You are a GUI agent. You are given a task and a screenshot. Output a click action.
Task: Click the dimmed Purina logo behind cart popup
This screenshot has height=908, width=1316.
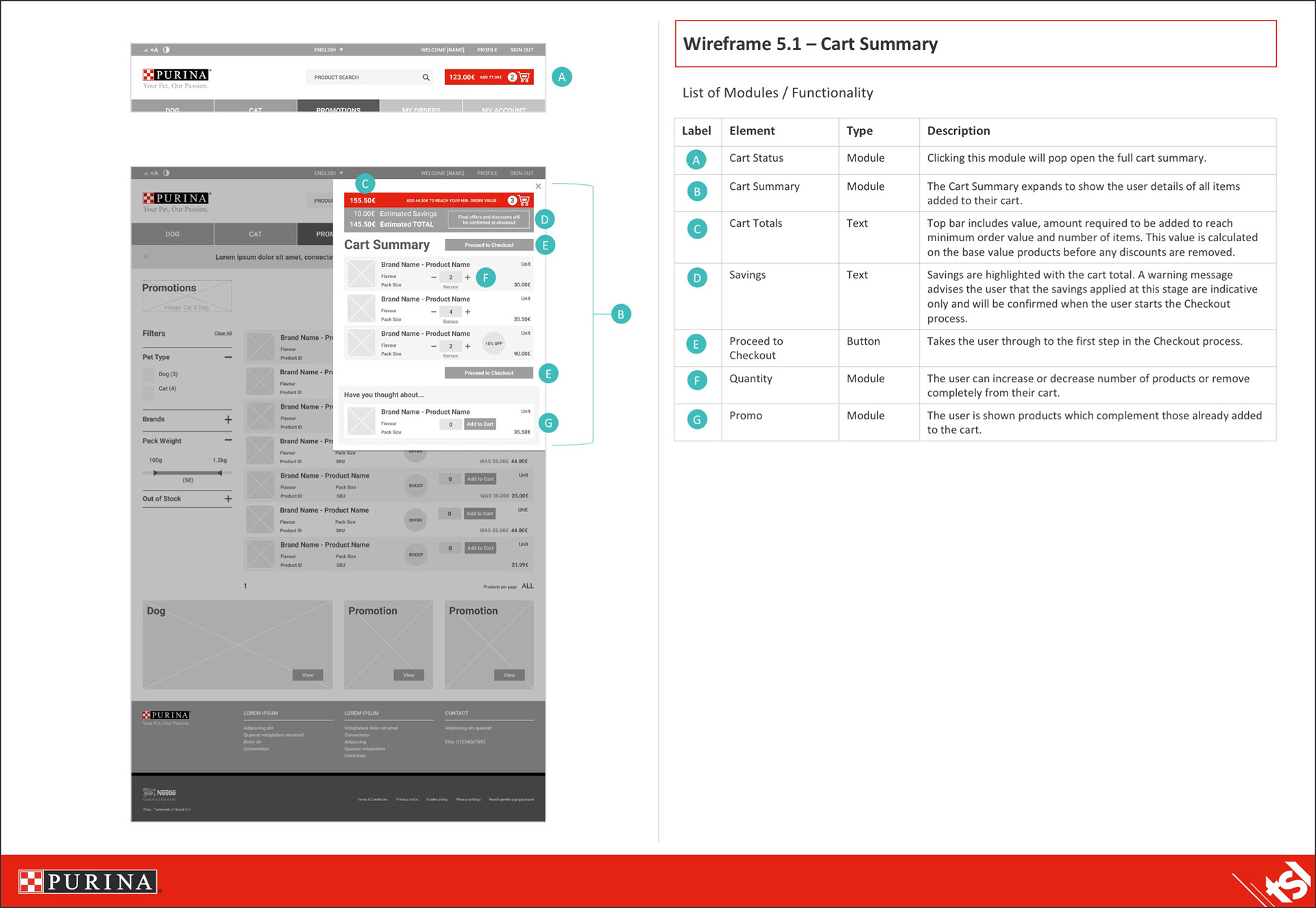(176, 201)
